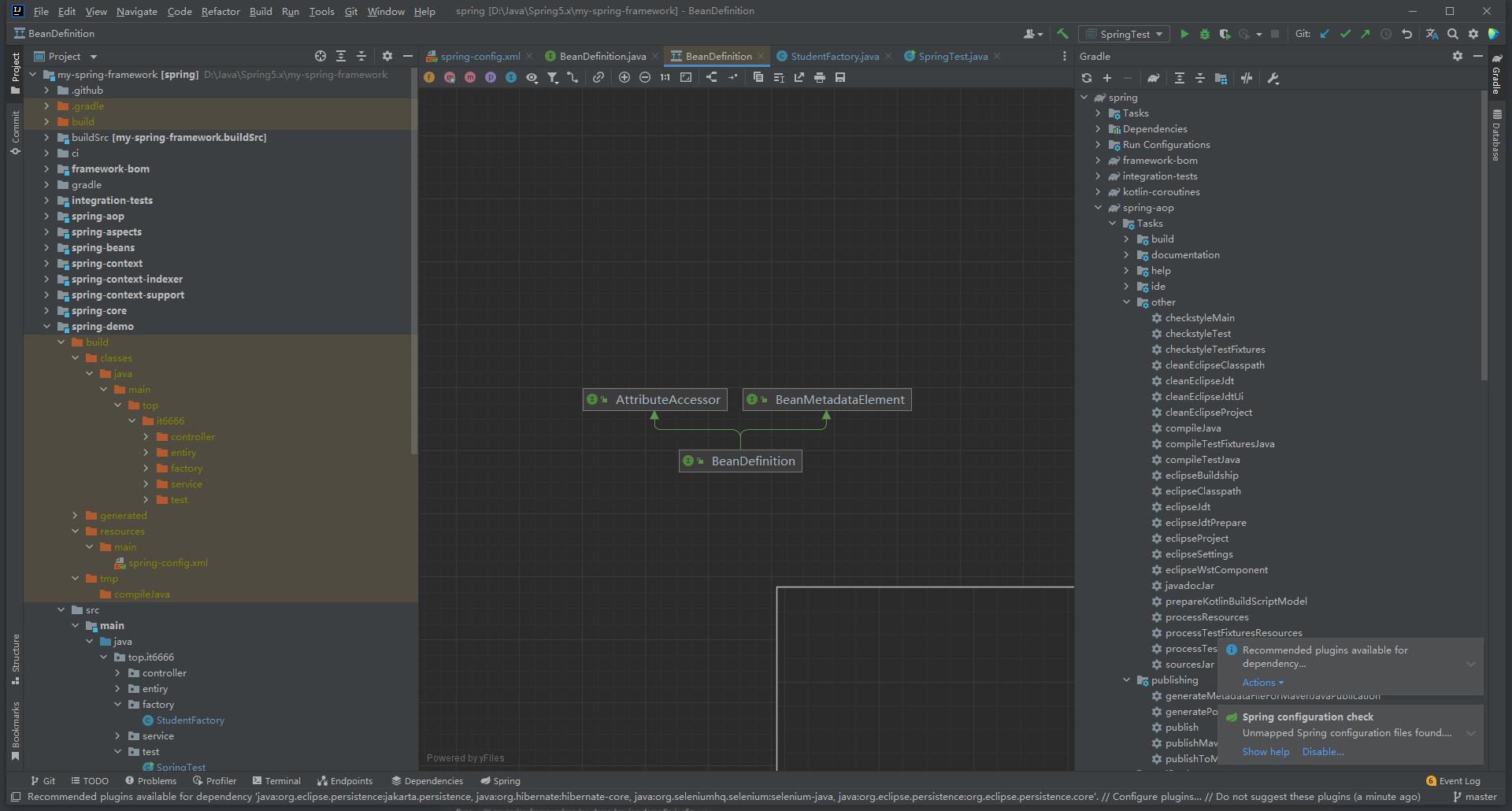Click the Git push arrow icon

1365,34
